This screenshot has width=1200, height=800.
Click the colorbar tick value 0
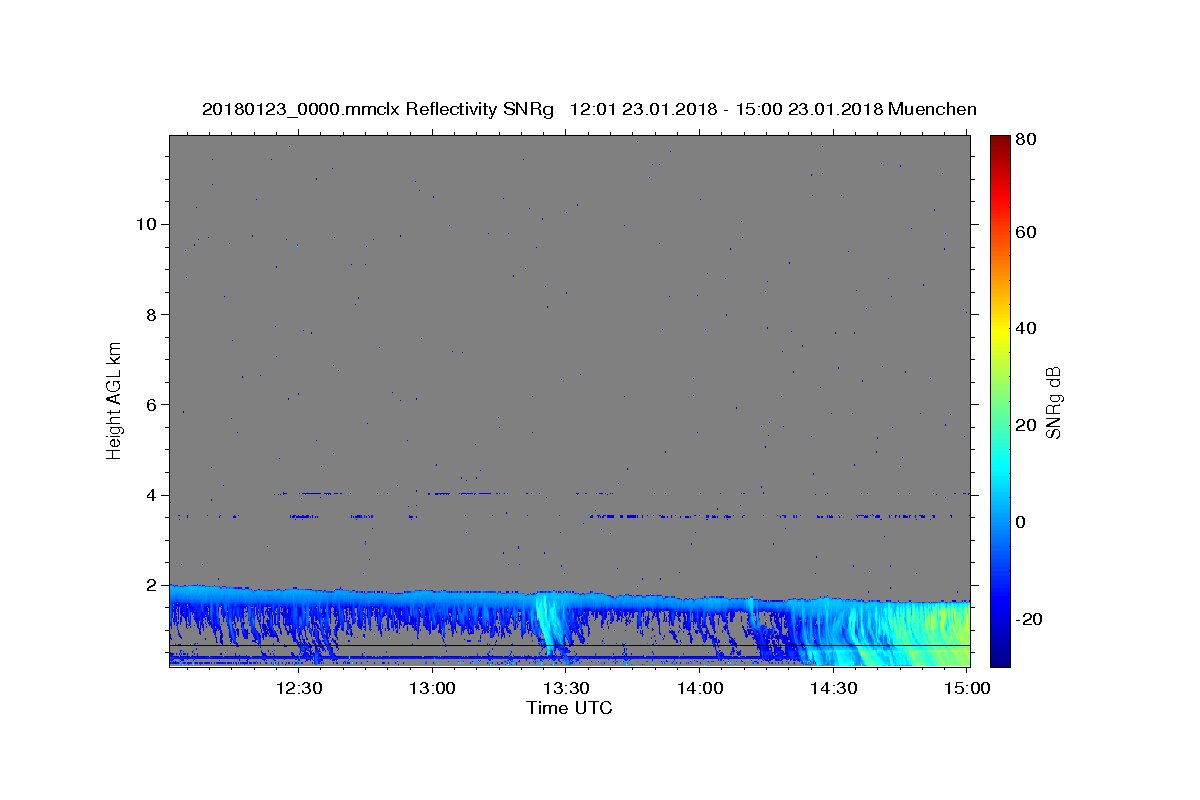coord(1021,522)
